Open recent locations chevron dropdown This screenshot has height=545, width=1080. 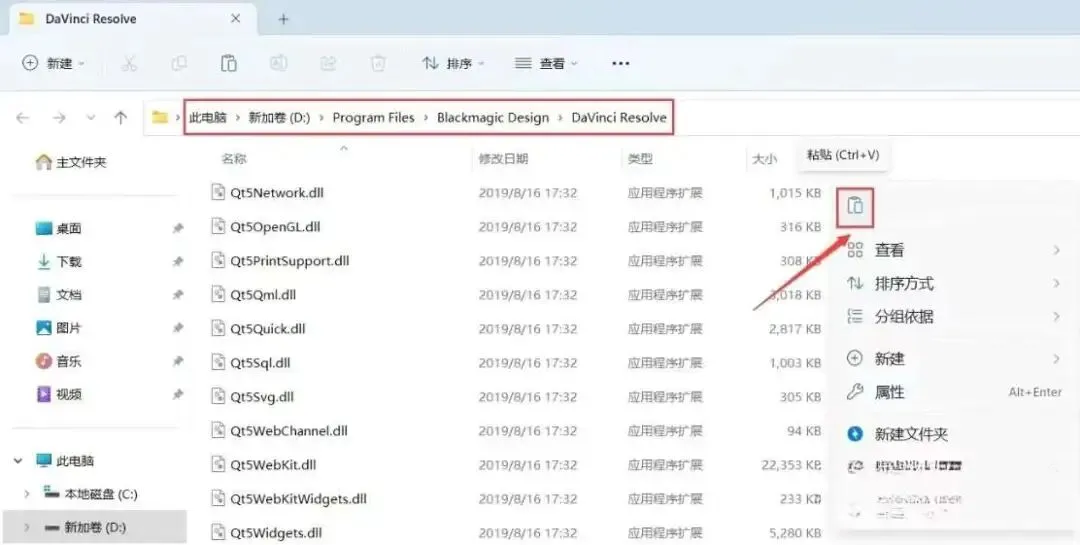click(x=91, y=118)
